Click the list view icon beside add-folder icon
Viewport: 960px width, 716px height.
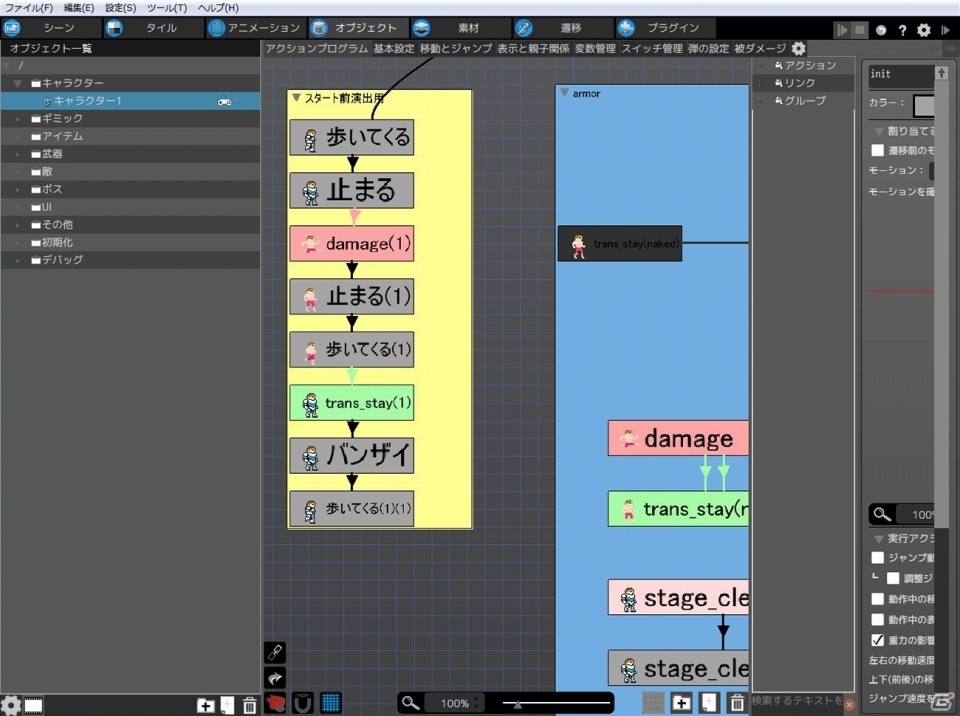pos(653,703)
